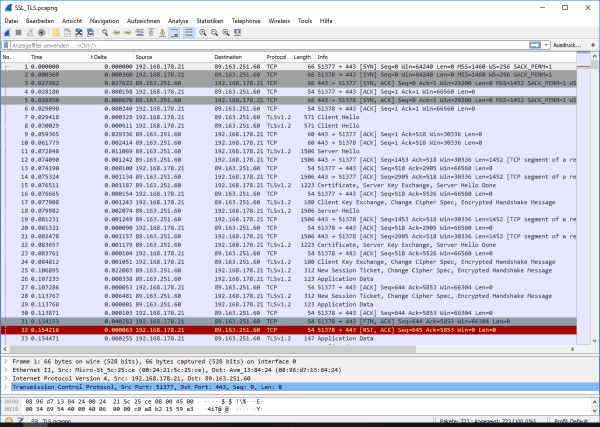Sort packets by the Protocol column header
The width and height of the screenshot is (600, 427).
click(276, 58)
